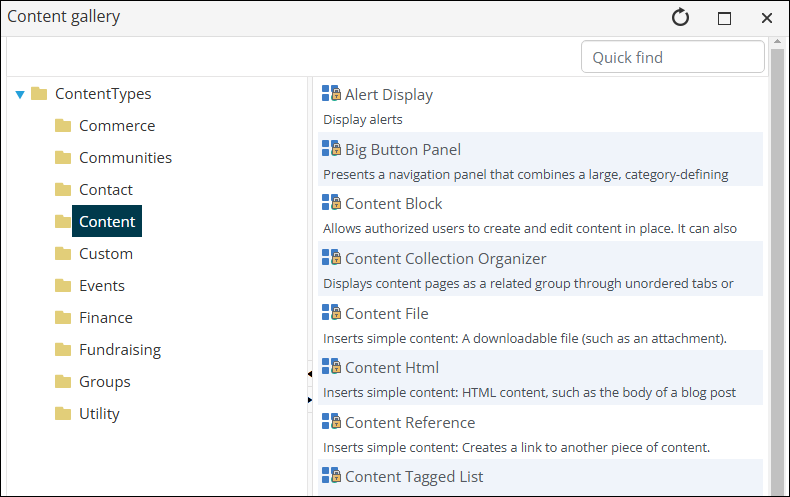790x497 pixels.
Task: Click the Content File item icon
Action: coord(332,312)
